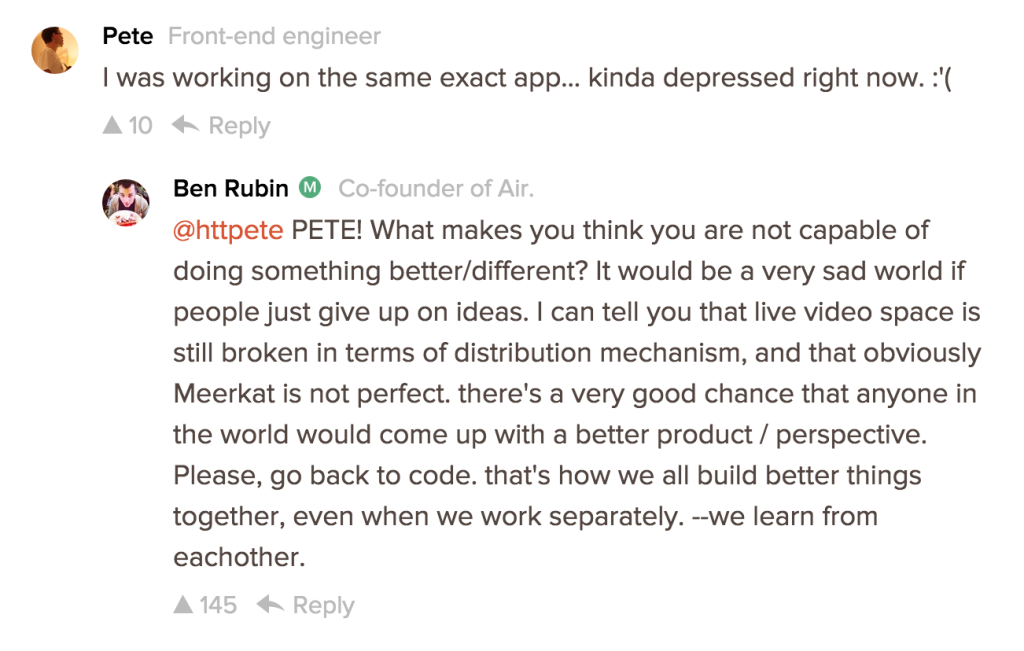The image size is (1024, 651).
Task: Click the vote count 145 next to the arrow
Action: [217, 604]
